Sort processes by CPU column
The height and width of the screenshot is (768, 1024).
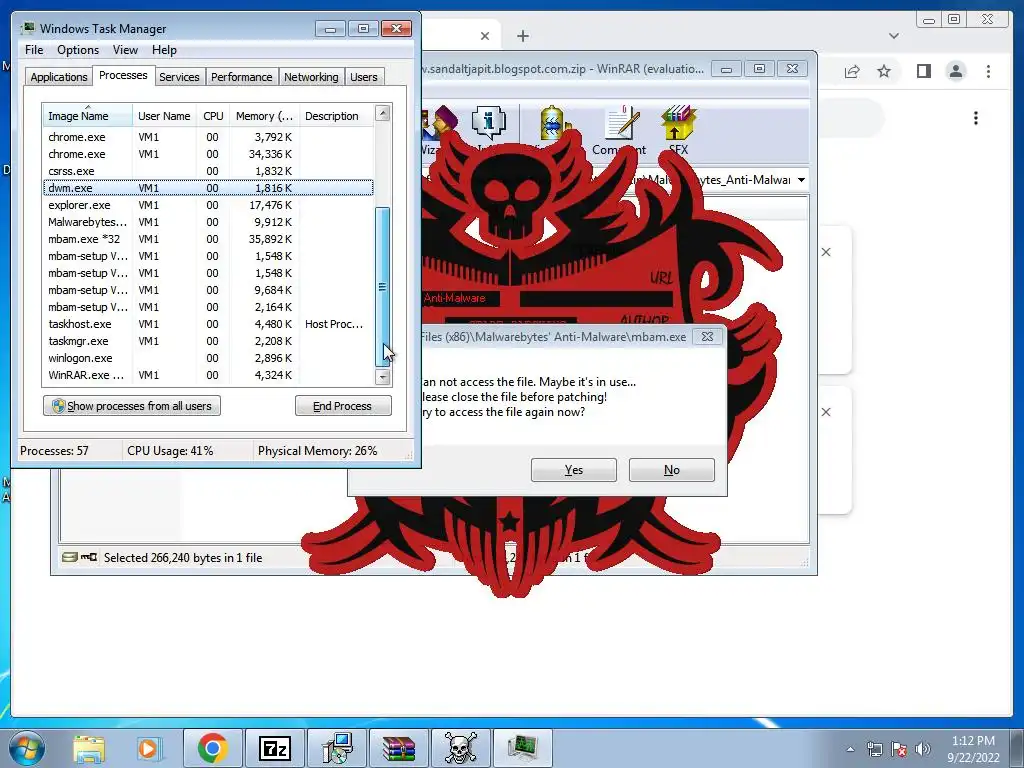pos(213,116)
